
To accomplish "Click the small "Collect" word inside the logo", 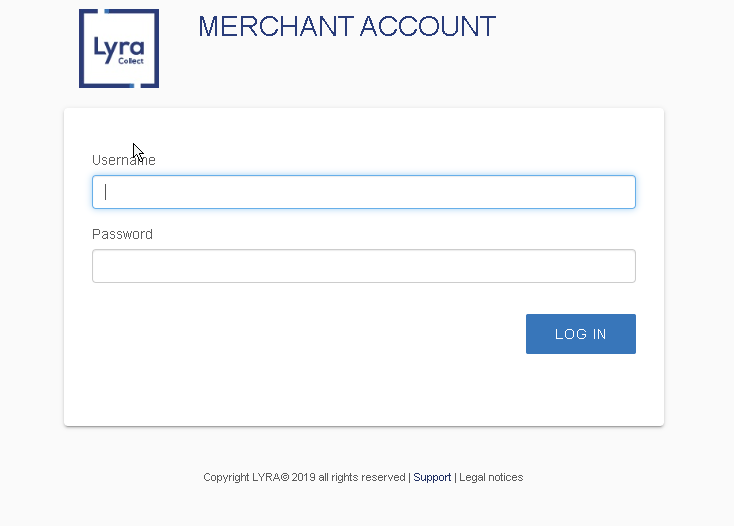I will pyautogui.click(x=131, y=61).
